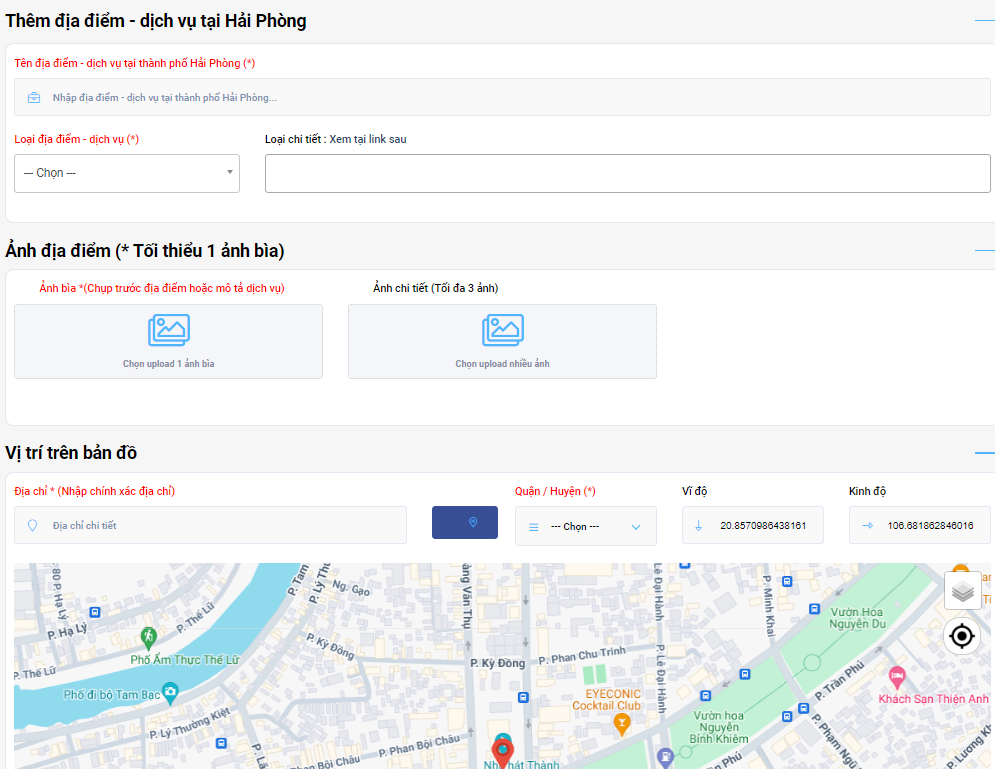
Task: Click the map layers icon
Action: coord(963,591)
